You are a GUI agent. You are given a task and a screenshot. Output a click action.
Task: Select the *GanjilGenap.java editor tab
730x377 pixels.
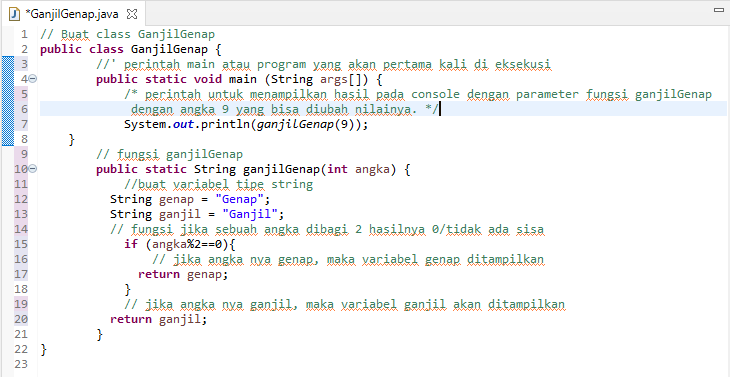[73, 14]
